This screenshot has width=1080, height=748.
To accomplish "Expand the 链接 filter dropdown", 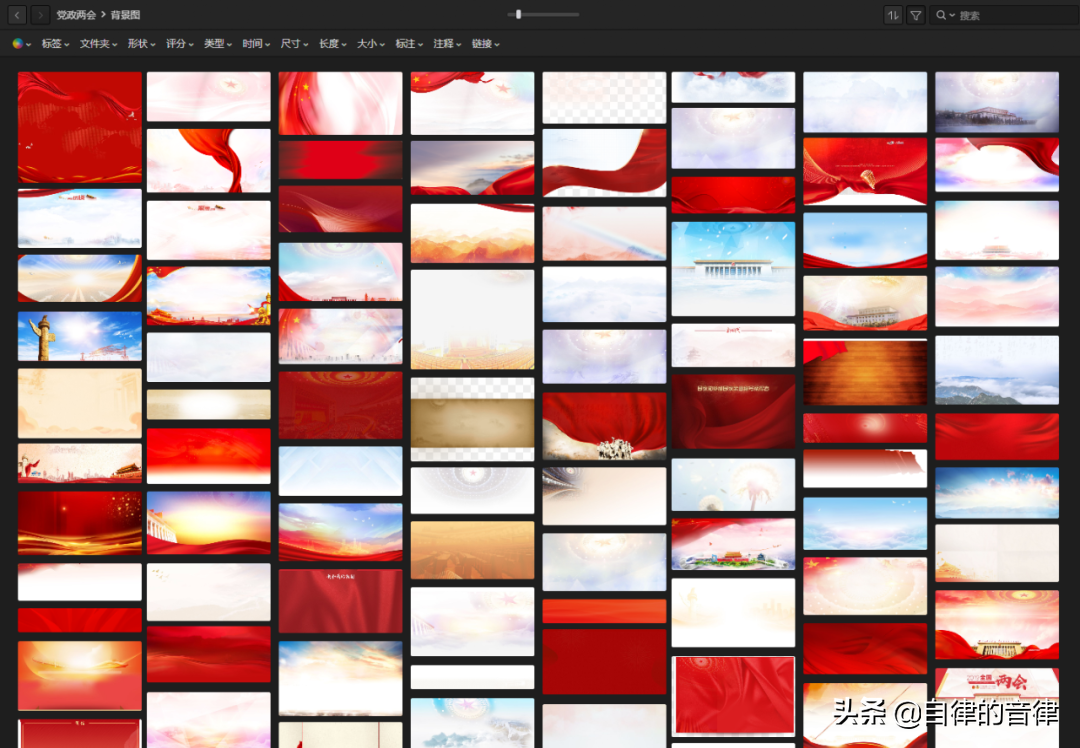I will (x=486, y=43).
